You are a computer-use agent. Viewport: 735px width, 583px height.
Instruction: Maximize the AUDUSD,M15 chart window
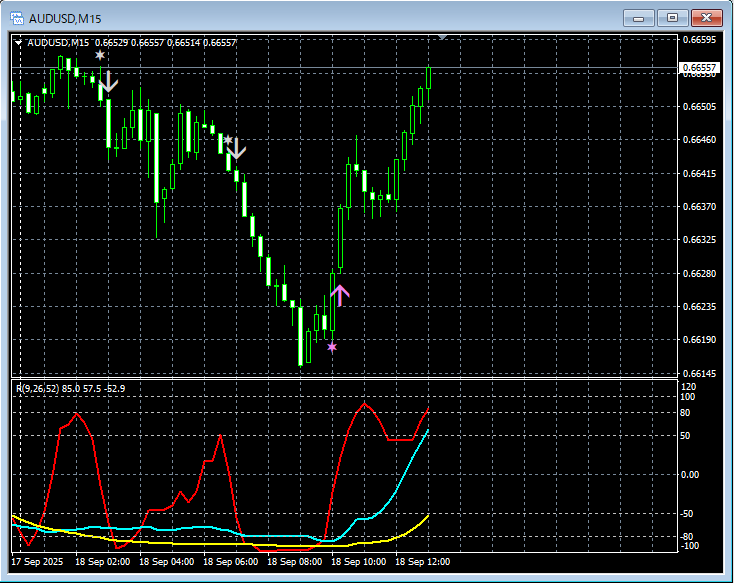coord(673,18)
